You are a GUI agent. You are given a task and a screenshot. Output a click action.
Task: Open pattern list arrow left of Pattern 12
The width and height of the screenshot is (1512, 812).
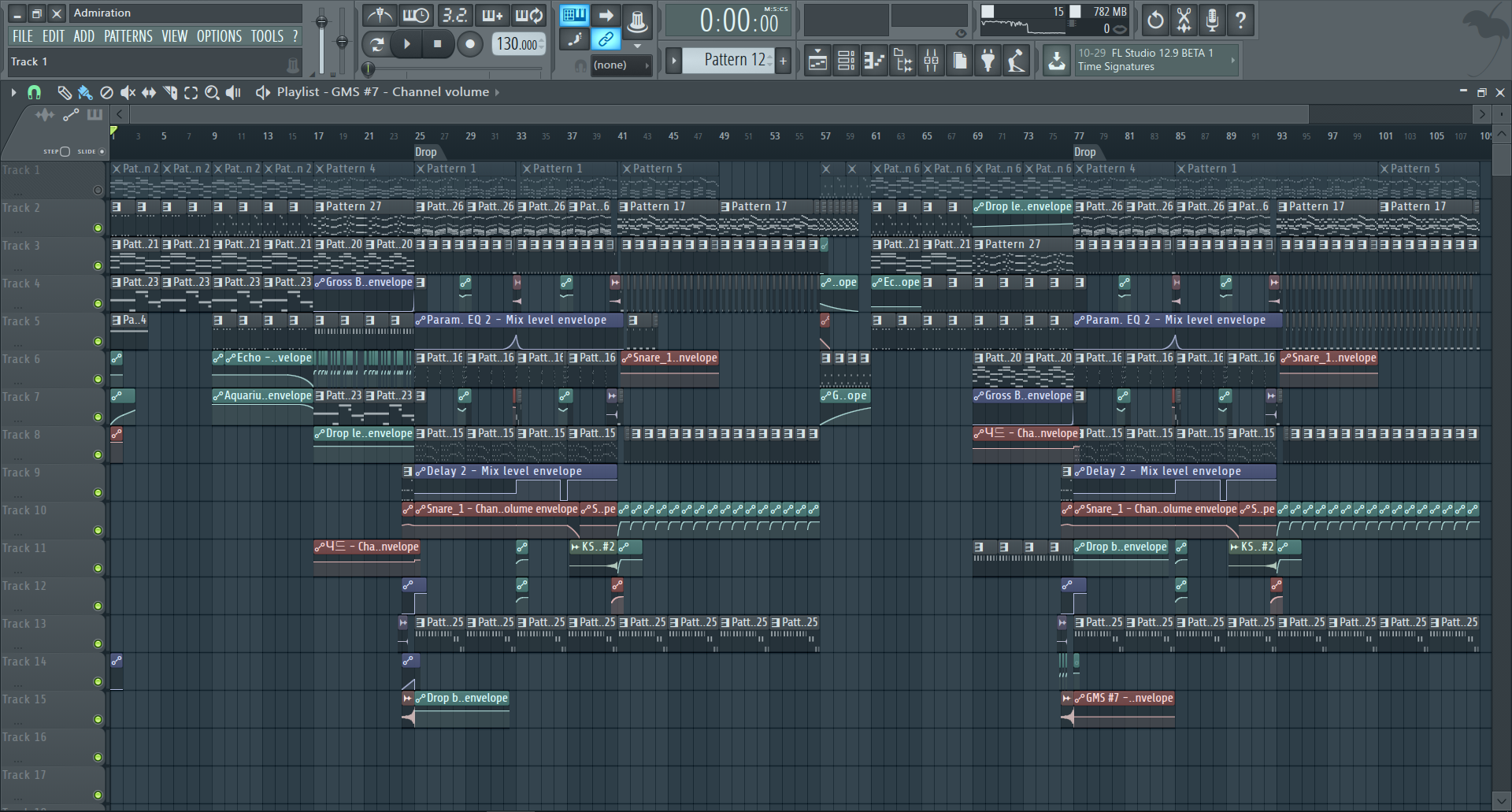[673, 61]
